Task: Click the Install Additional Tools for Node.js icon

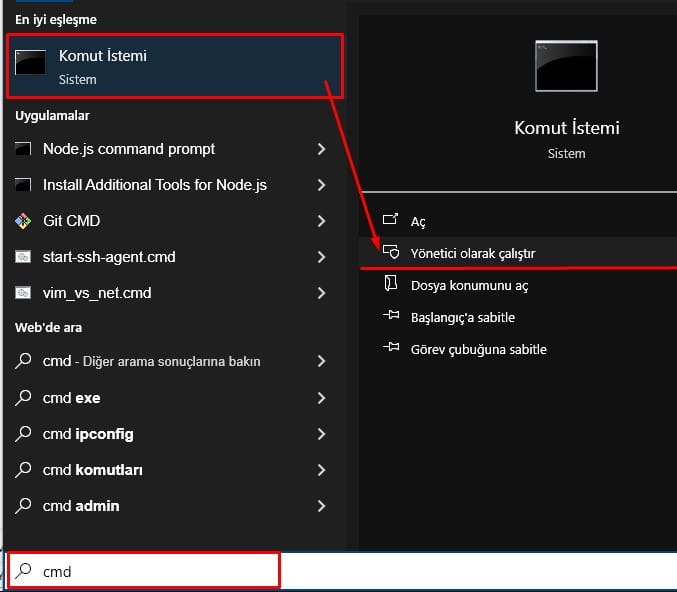Action: (24, 185)
